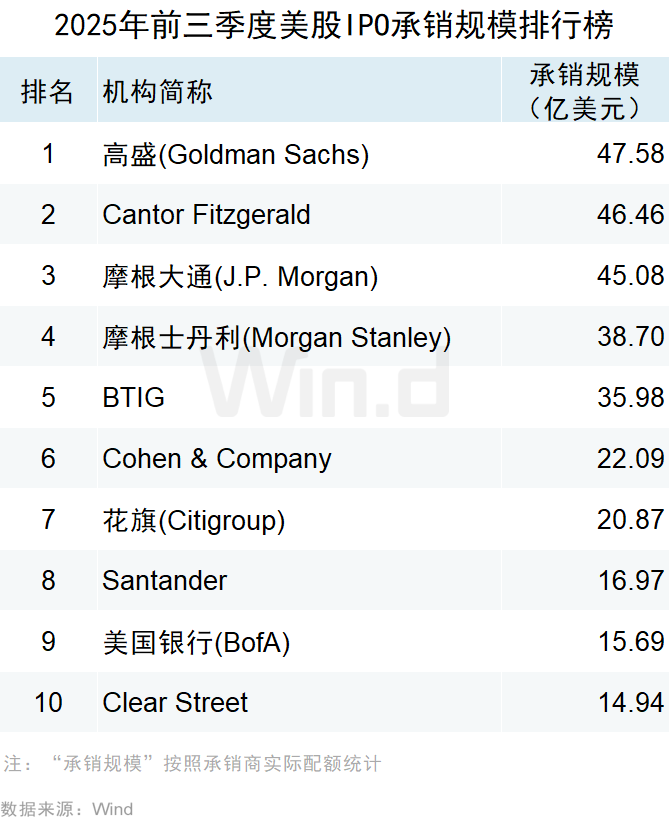669x824 pixels.
Task: Click the table title about 2025 US IPO underwriting
Action: [334, 24]
